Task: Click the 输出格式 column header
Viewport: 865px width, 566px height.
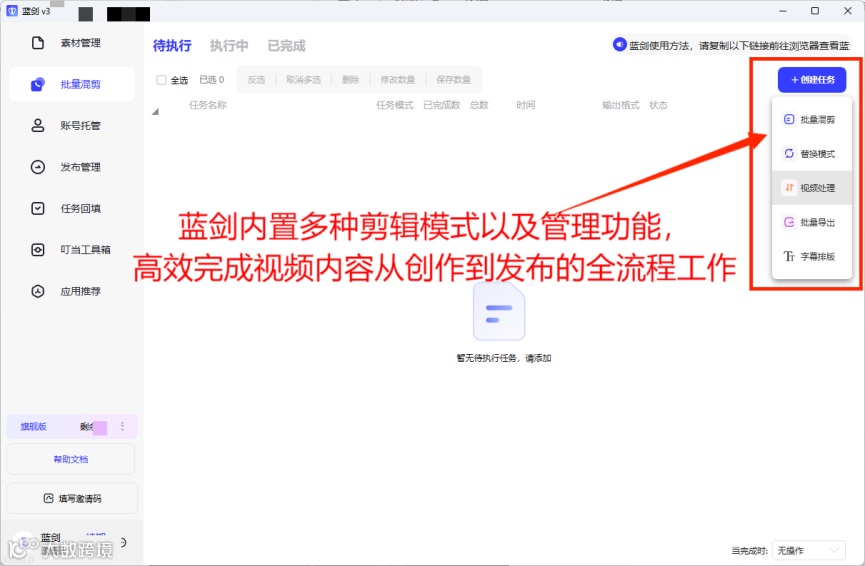Action: [621, 105]
